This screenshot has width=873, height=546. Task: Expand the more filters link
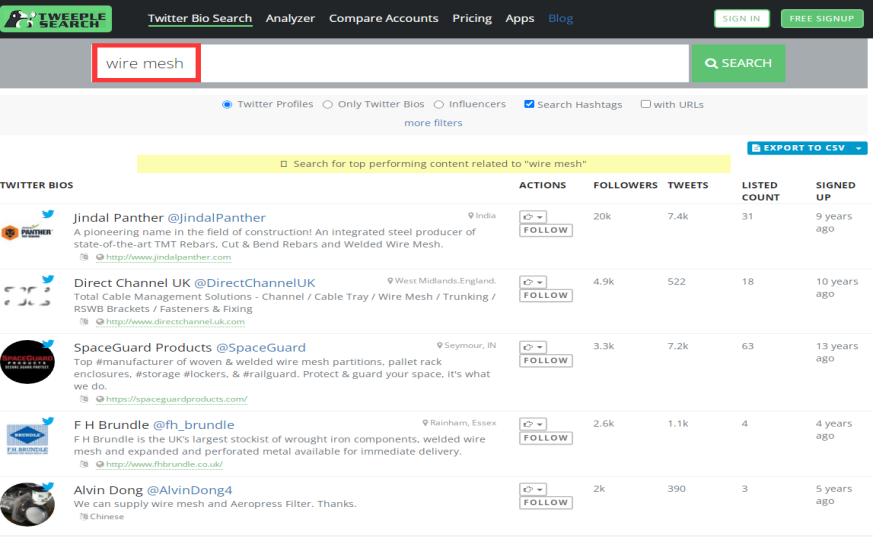[433, 123]
